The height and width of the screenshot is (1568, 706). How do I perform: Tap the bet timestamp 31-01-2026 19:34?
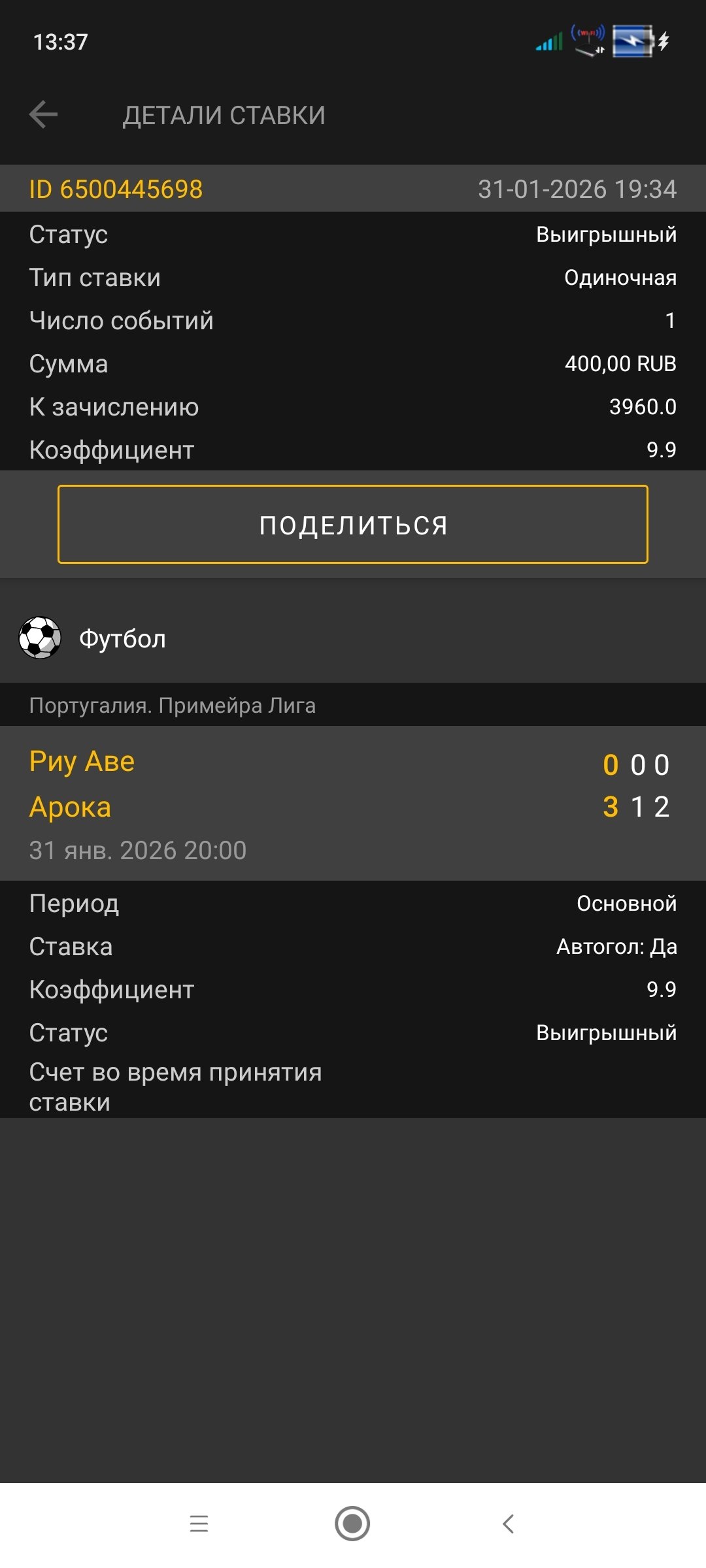pyautogui.click(x=577, y=189)
